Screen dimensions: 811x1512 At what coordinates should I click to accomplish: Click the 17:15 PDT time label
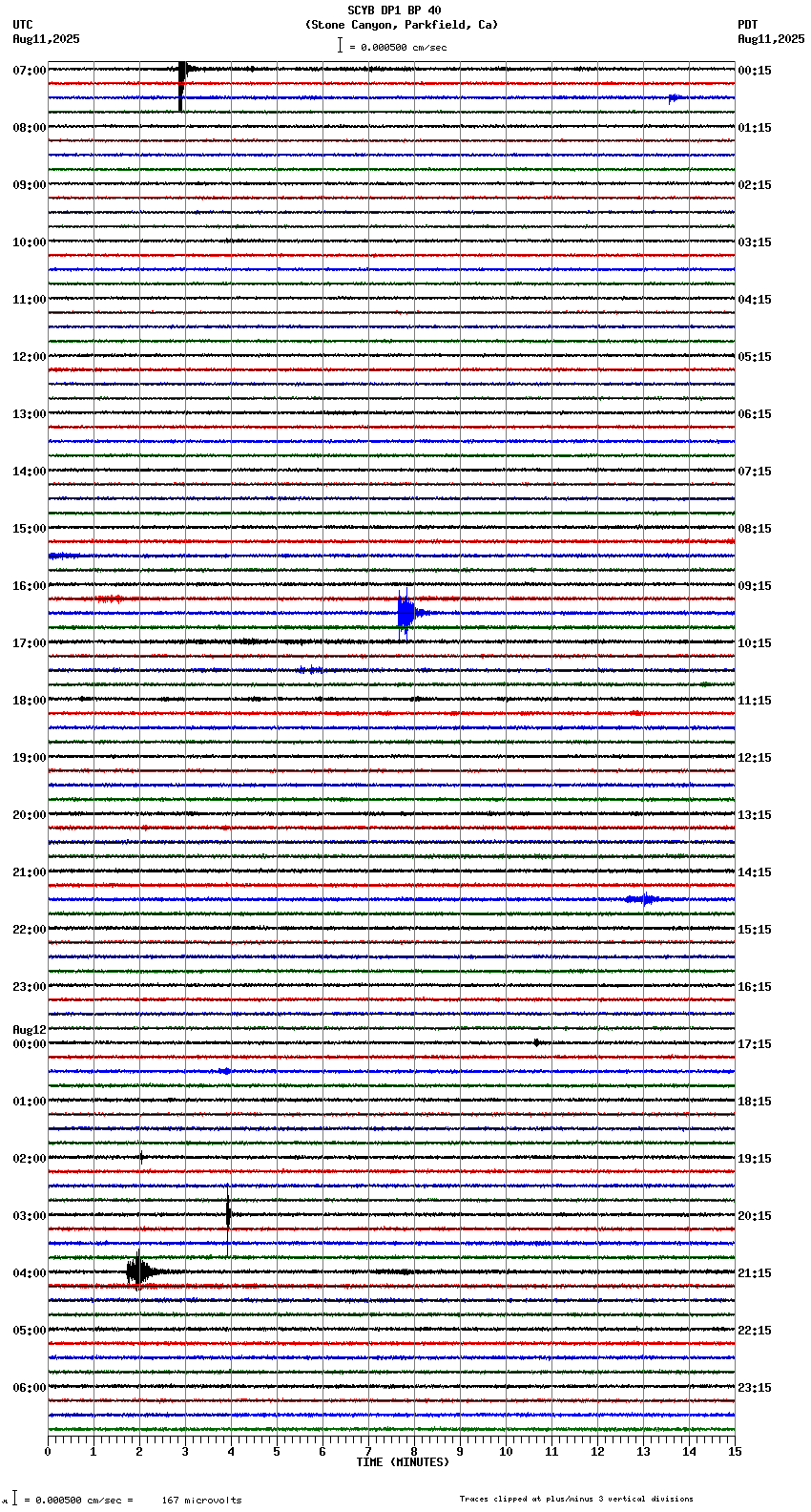pyautogui.click(x=755, y=1044)
